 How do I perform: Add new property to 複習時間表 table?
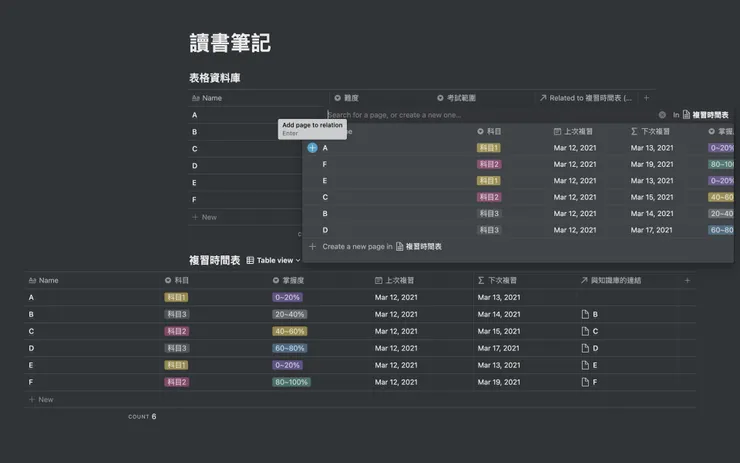click(x=687, y=280)
